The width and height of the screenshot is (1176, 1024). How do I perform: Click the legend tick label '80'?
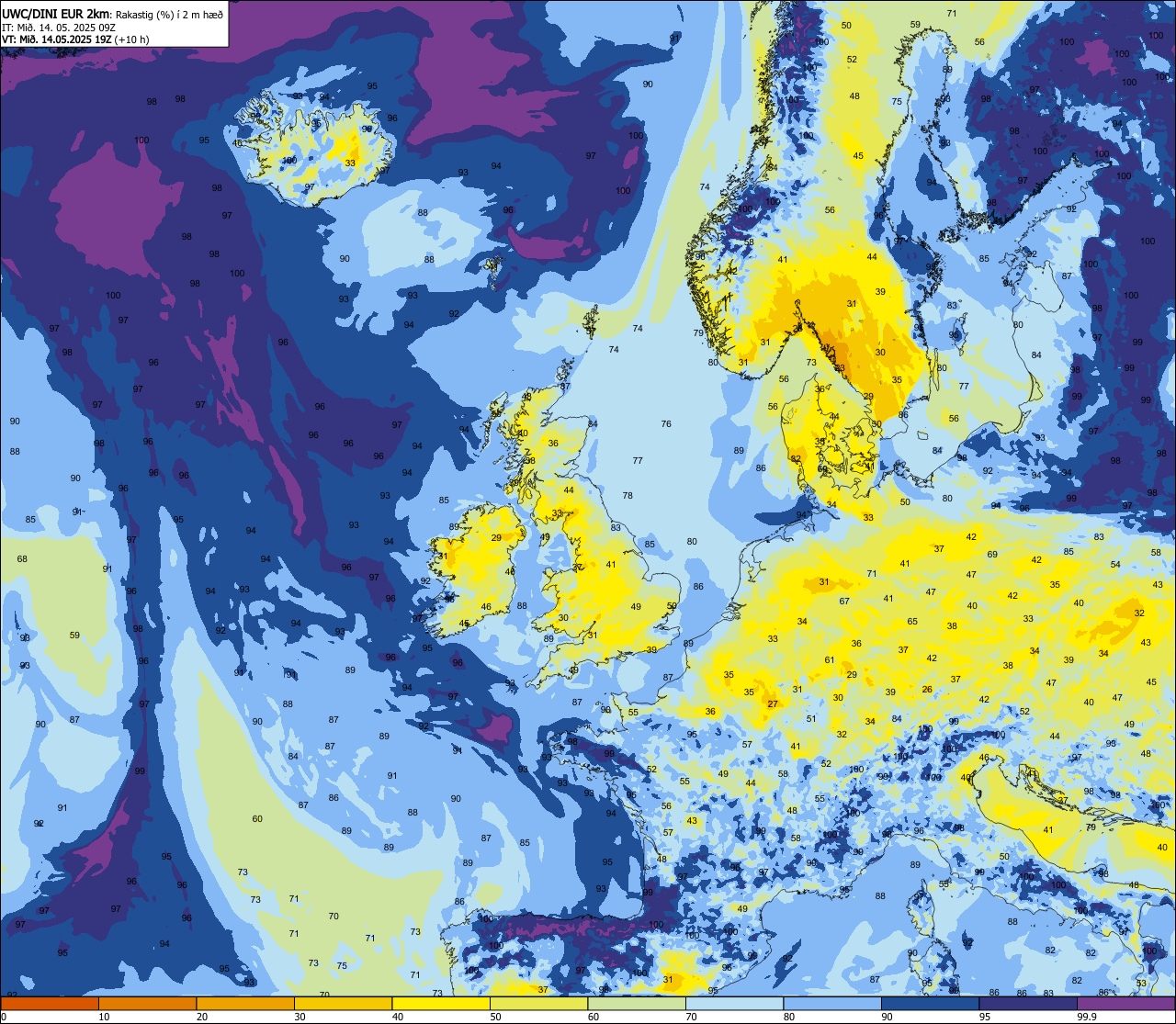[x=789, y=1017]
